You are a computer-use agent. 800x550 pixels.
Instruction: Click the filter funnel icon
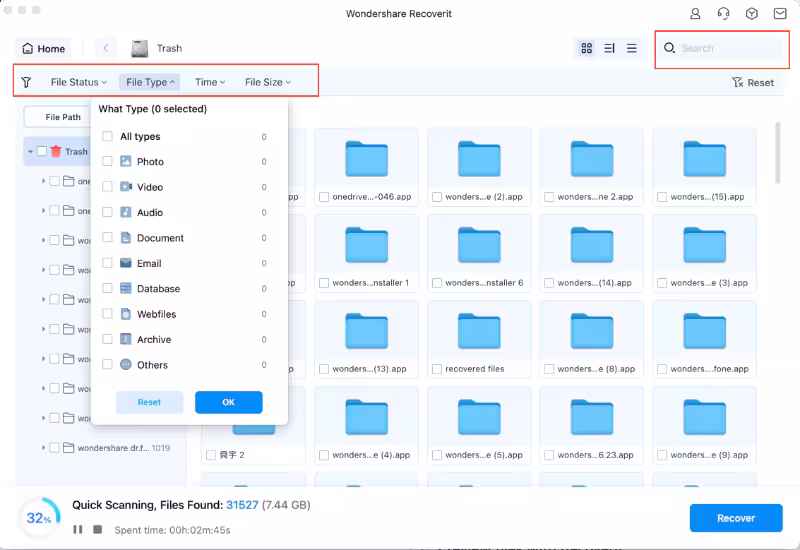click(x=26, y=82)
